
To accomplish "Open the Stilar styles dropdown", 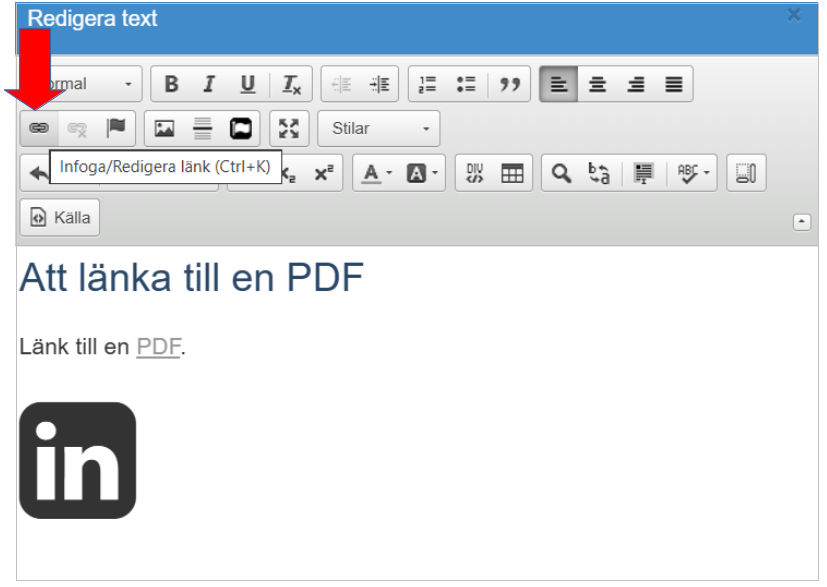I will (x=379, y=128).
